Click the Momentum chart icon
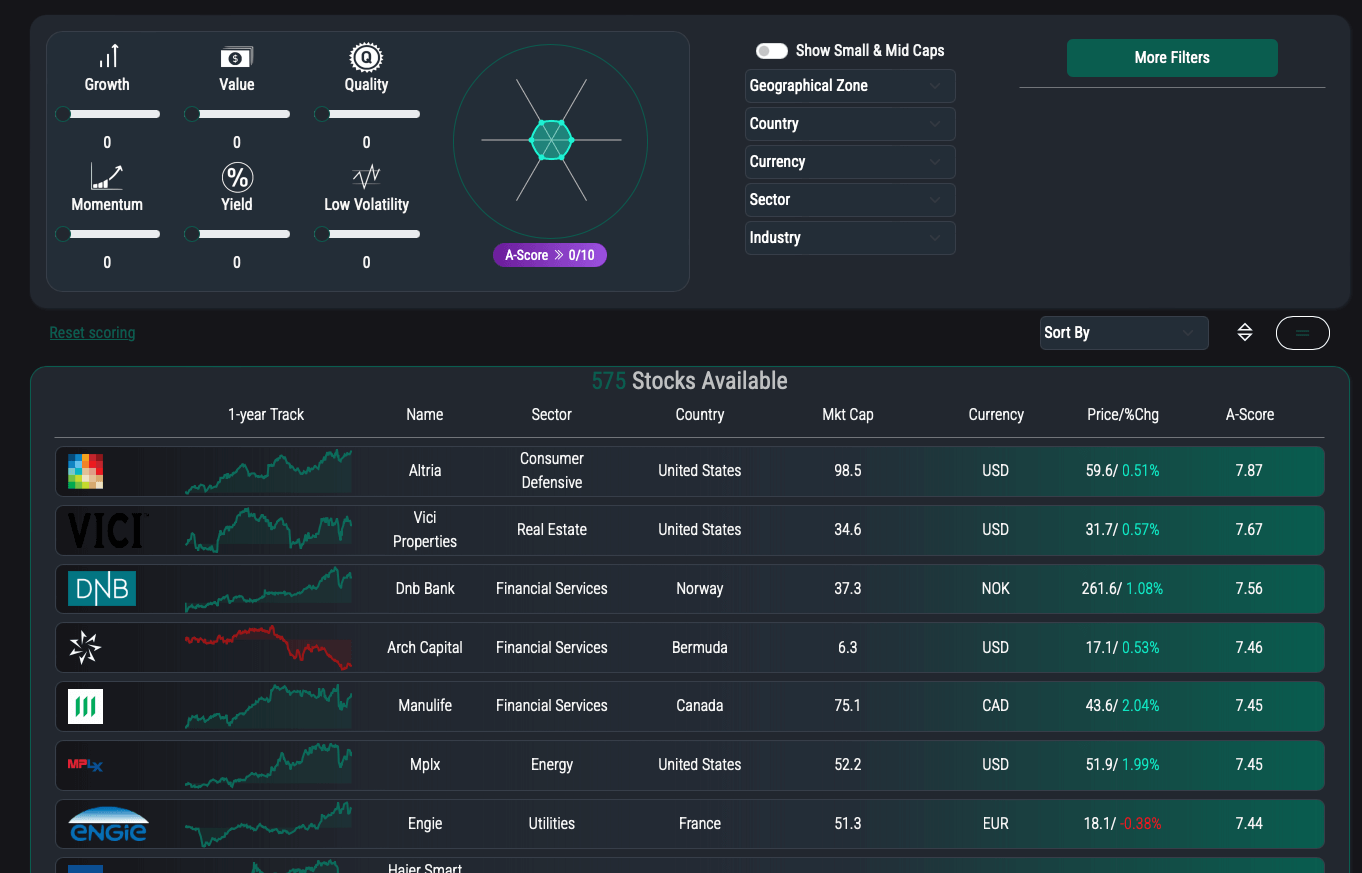Screen dimensions: 1362x873 107,178
